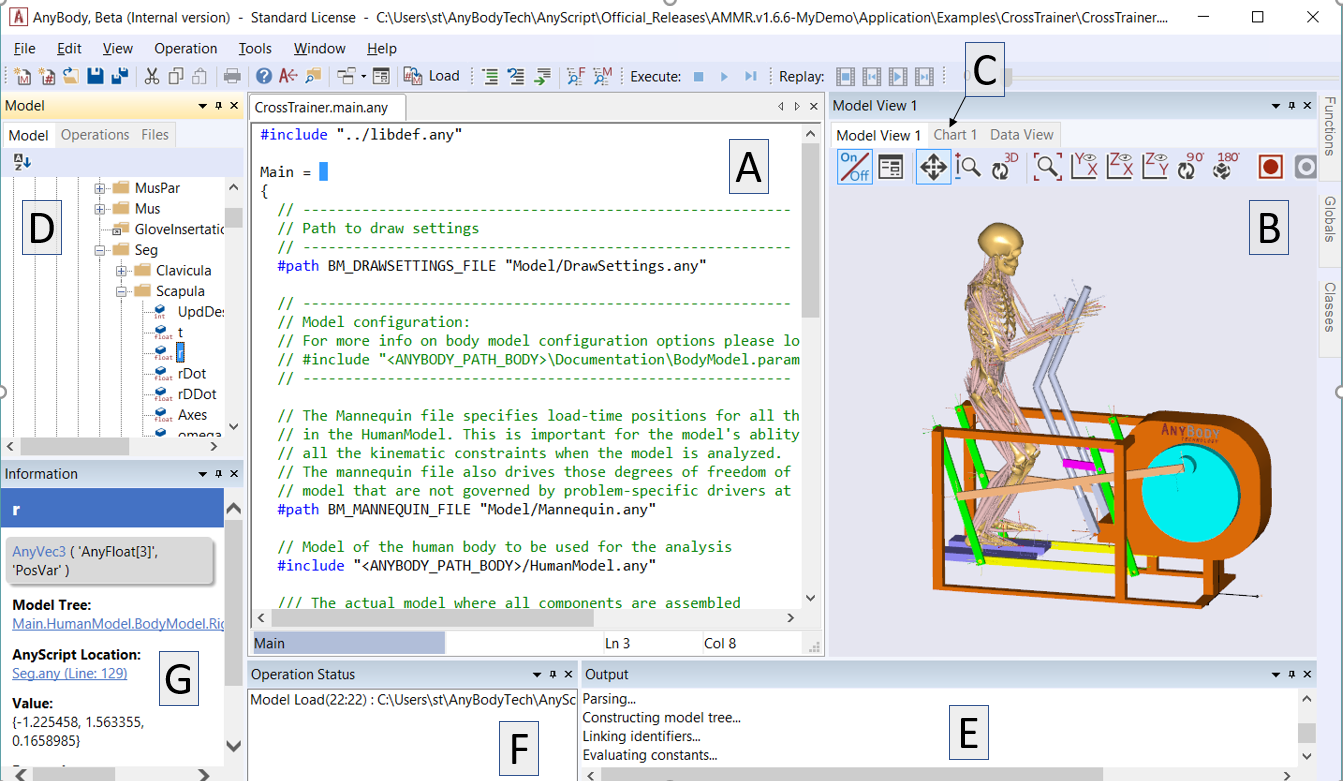Copy using the toolbar copy icon
1343x781 pixels.
[x=176, y=76]
